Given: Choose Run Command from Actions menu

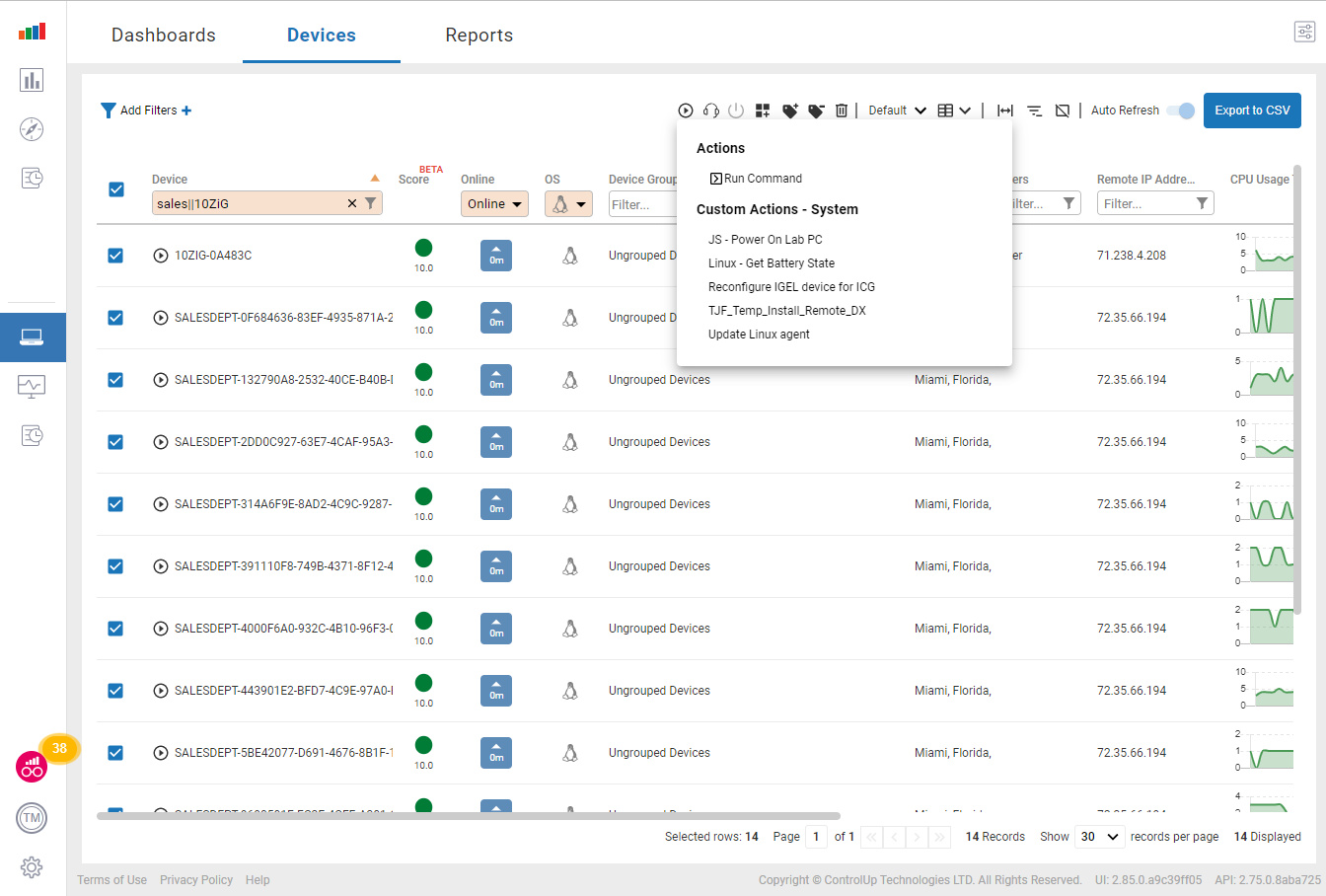Looking at the screenshot, I should pos(756,179).
